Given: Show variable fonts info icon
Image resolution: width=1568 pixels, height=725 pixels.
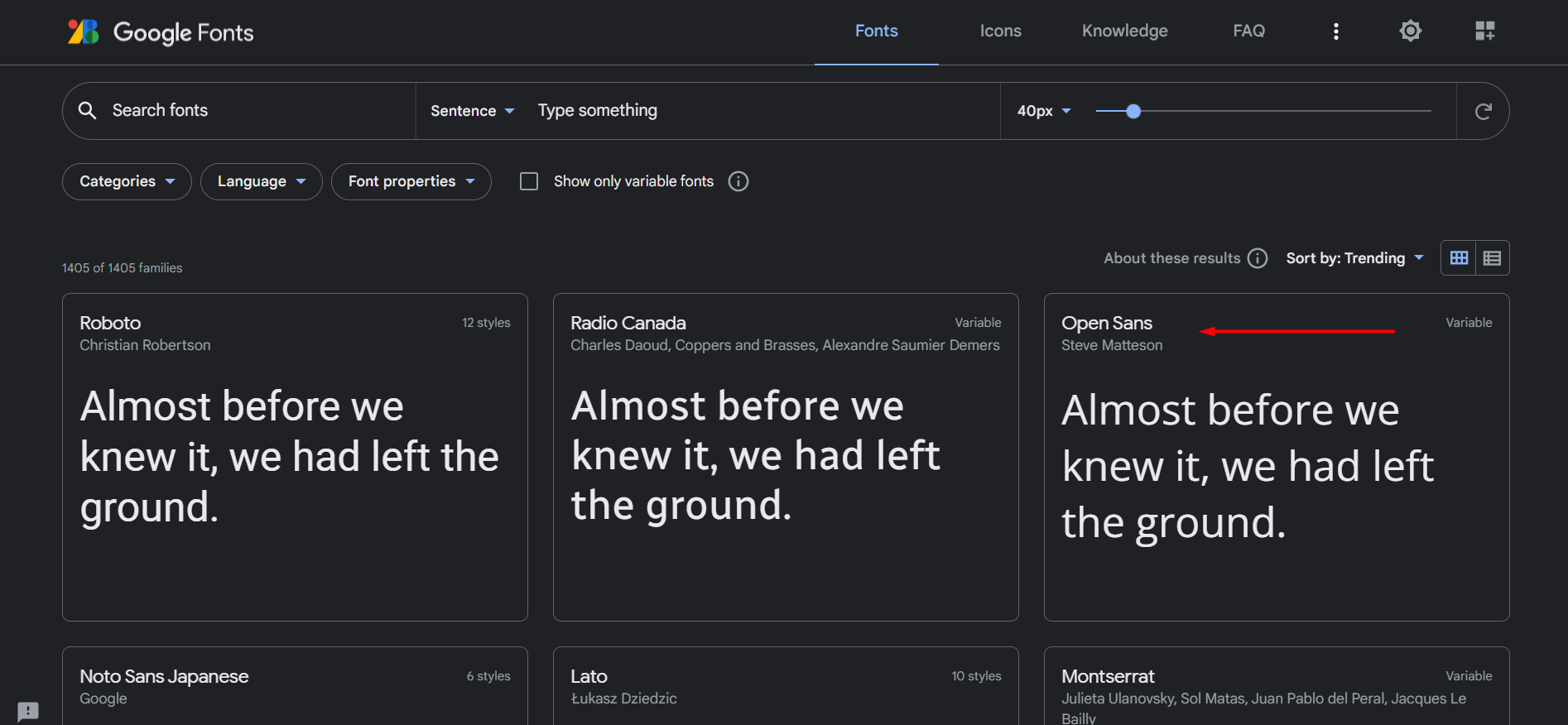Looking at the screenshot, I should coord(738,181).
